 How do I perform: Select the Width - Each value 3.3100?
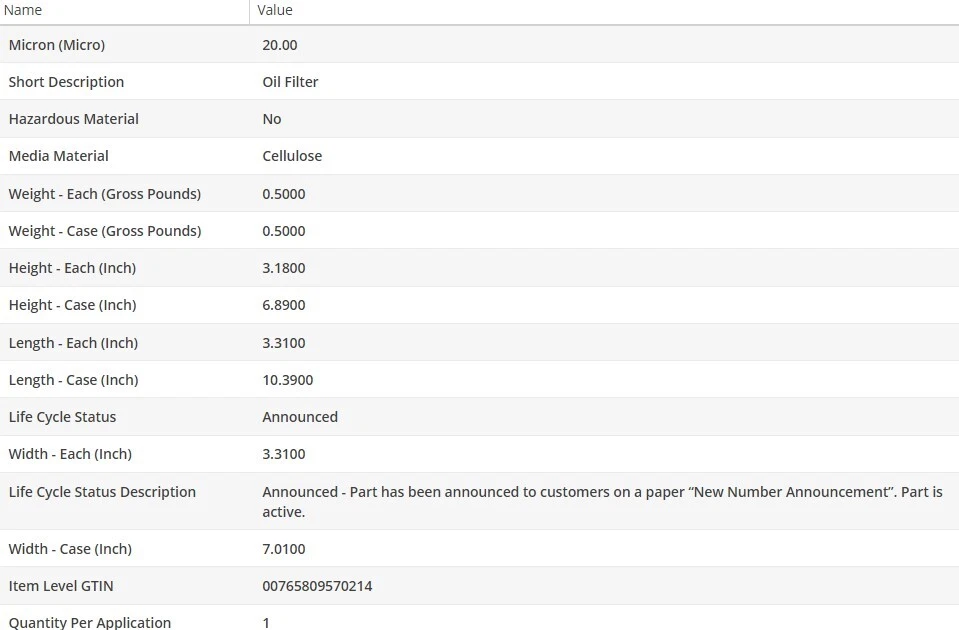(x=284, y=454)
